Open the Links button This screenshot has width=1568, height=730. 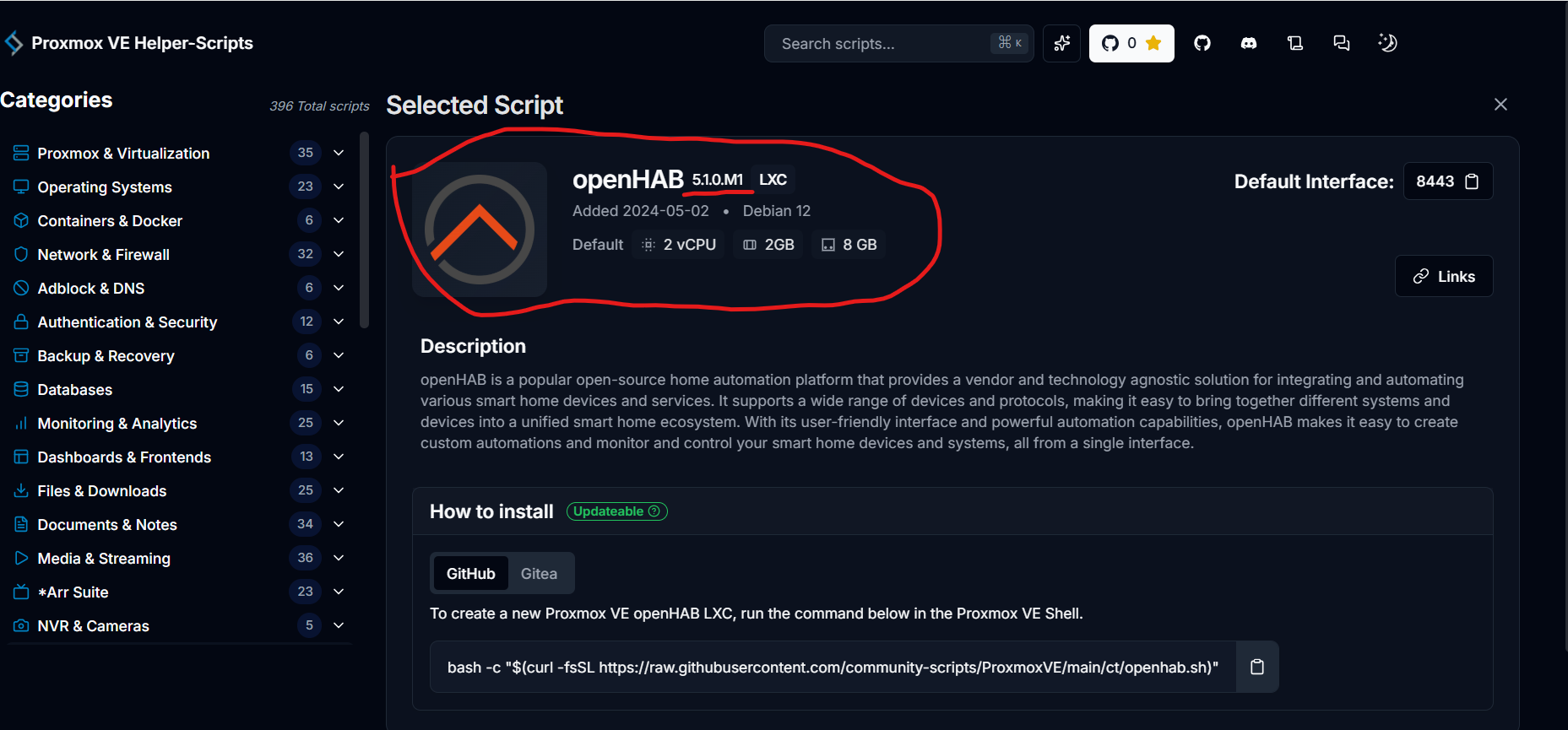pos(1444,276)
